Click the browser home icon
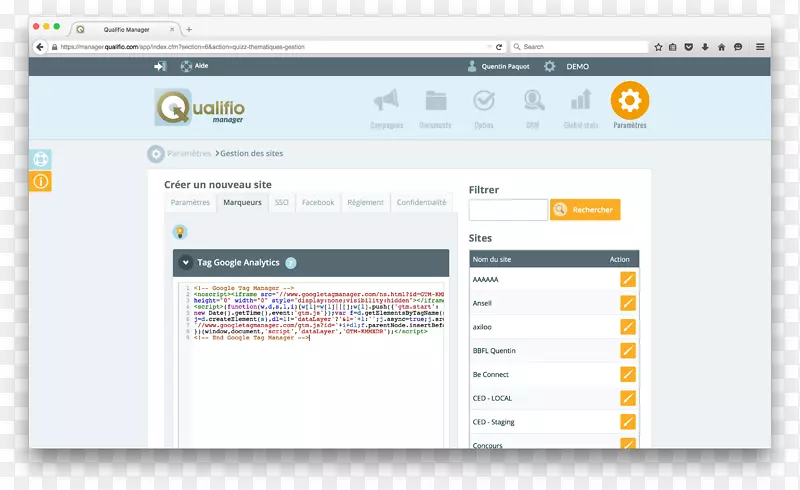This screenshot has width=800, height=490. 721,47
